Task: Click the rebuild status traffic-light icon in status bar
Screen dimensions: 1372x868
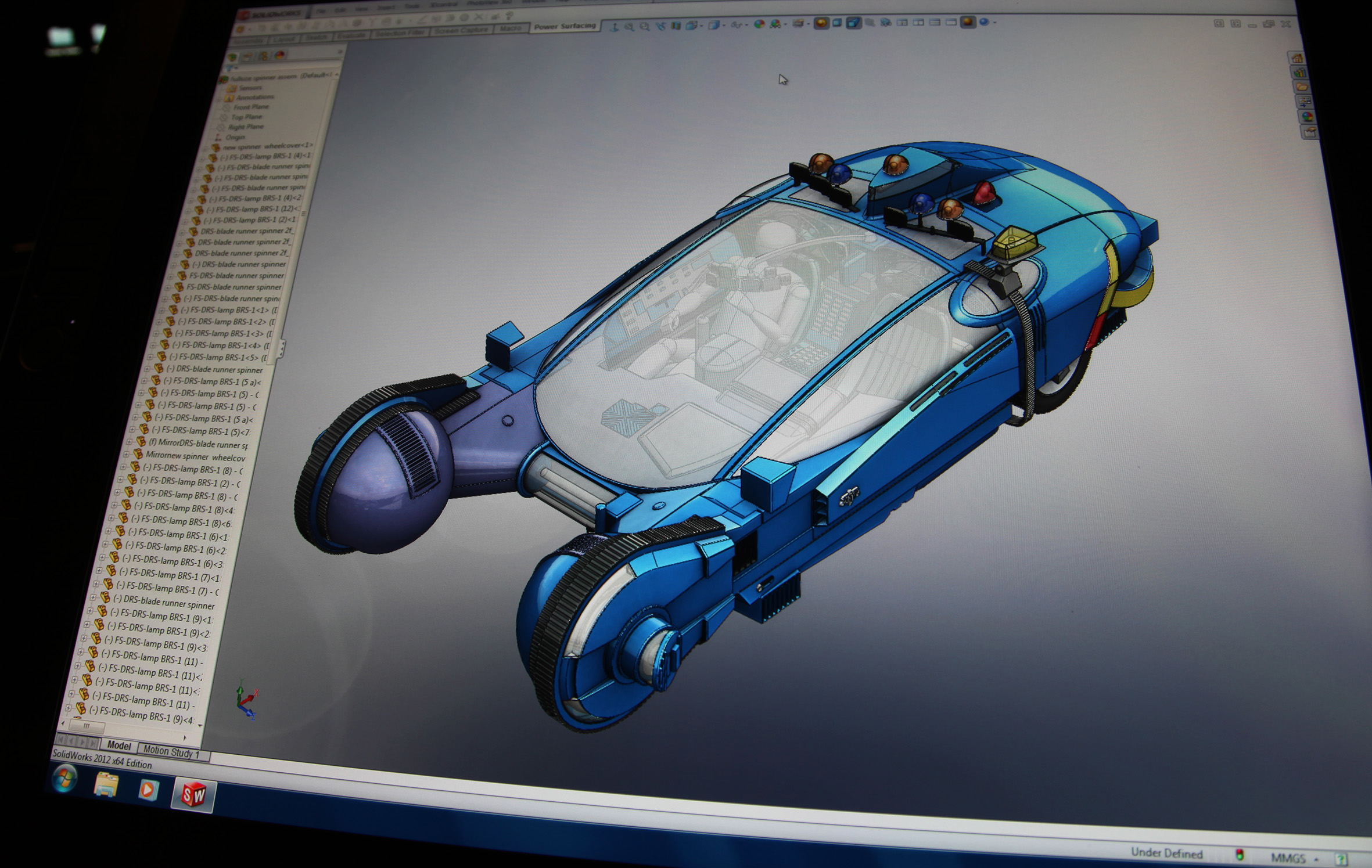Action: point(1239,854)
